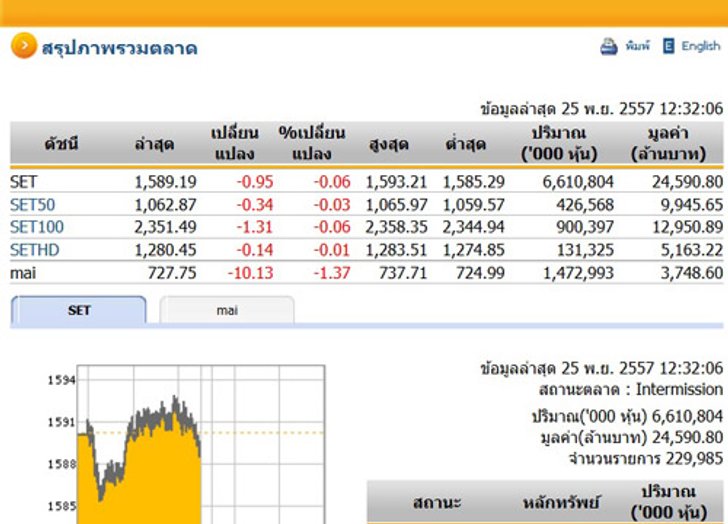Click the ดัชนี column header
Image resolution: width=728 pixels, height=524 pixels.
[61, 144]
